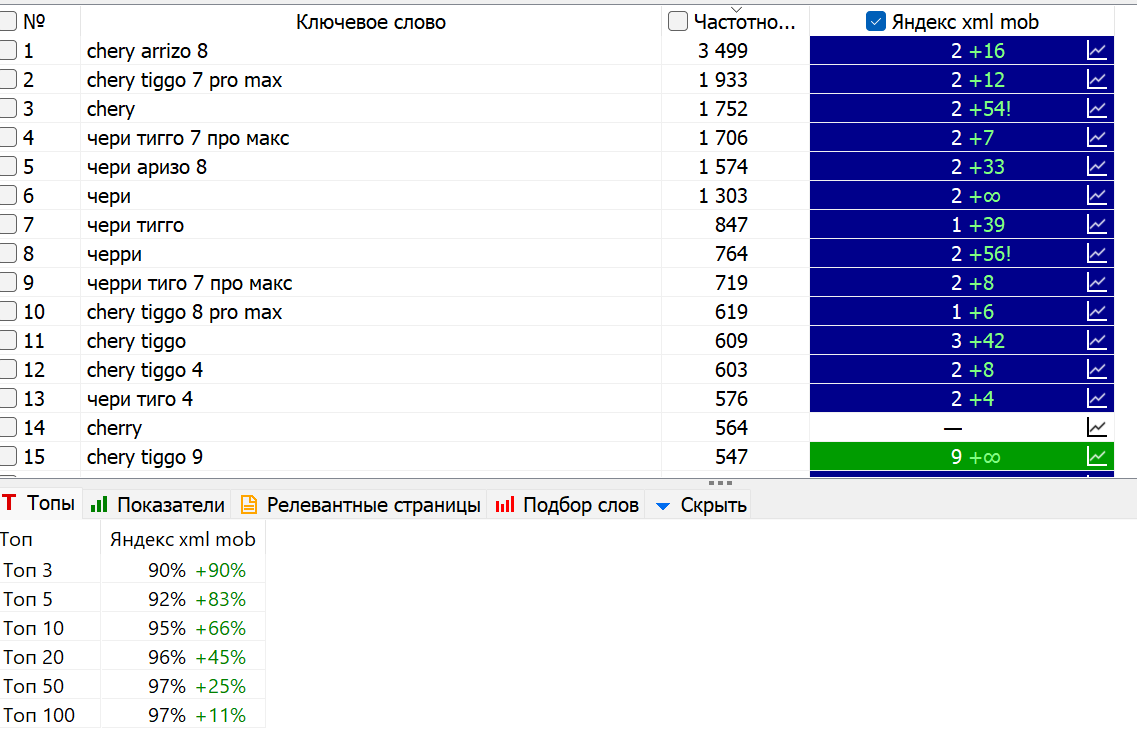Check the checkbox for row 10

(7, 311)
